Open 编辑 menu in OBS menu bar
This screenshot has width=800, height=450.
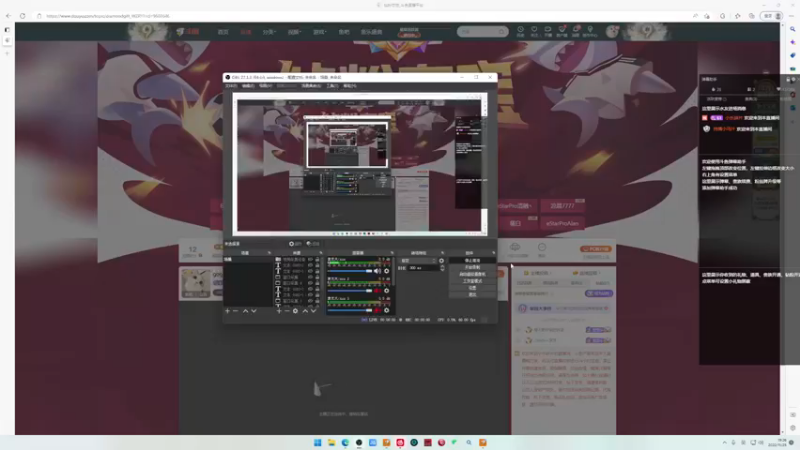[x=248, y=86]
